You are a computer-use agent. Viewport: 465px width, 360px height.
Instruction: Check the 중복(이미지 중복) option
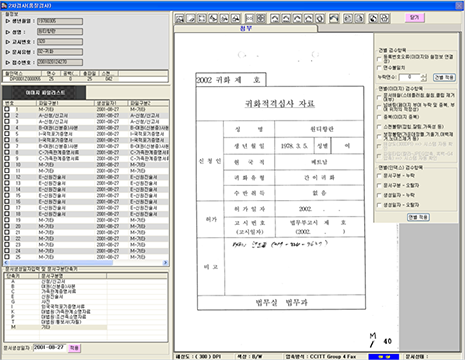click(379, 117)
